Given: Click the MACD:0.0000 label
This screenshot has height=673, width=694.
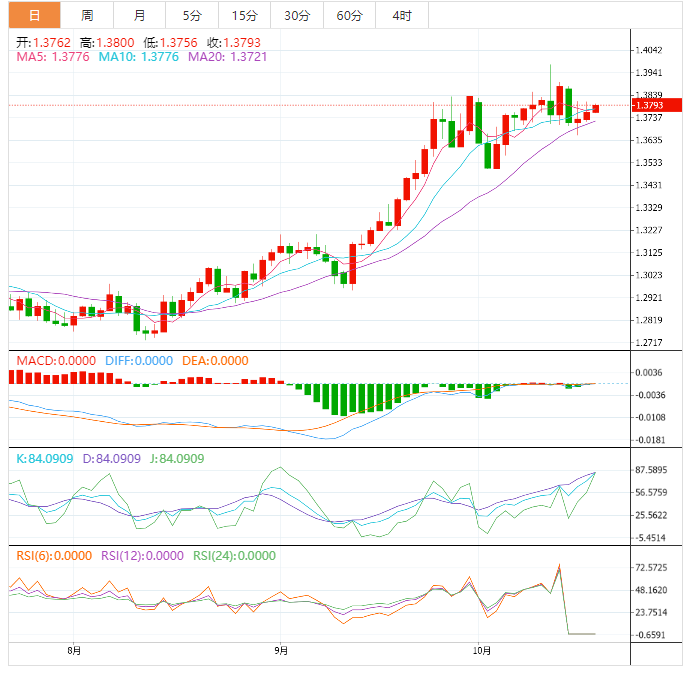Looking at the screenshot, I should (x=56, y=361).
